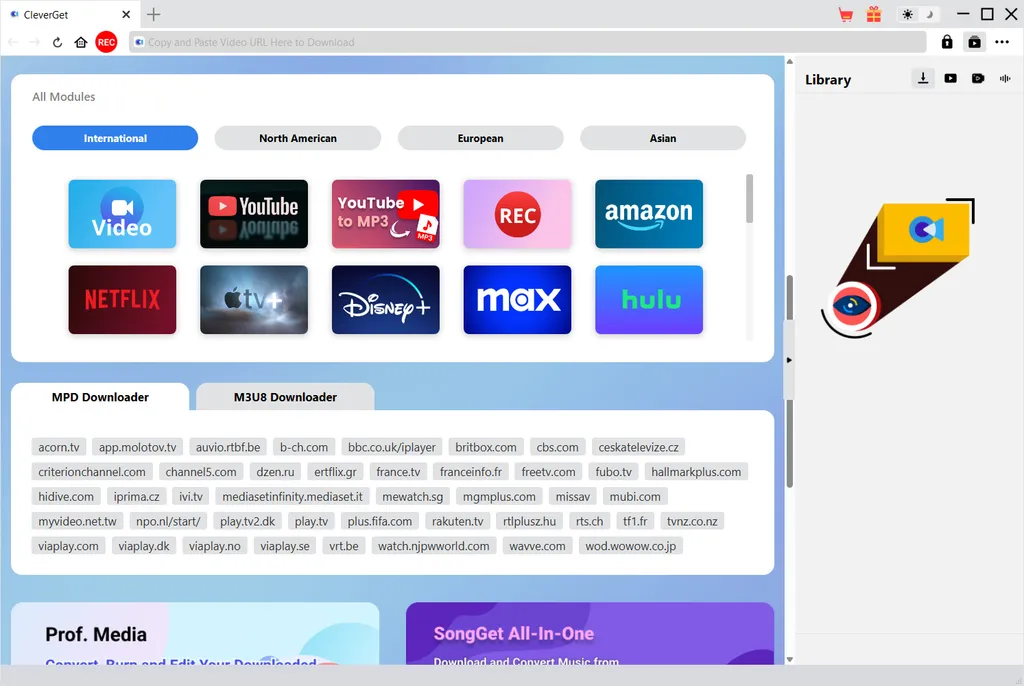Open the shopping cart icon
1024x686 pixels.
[x=846, y=14]
